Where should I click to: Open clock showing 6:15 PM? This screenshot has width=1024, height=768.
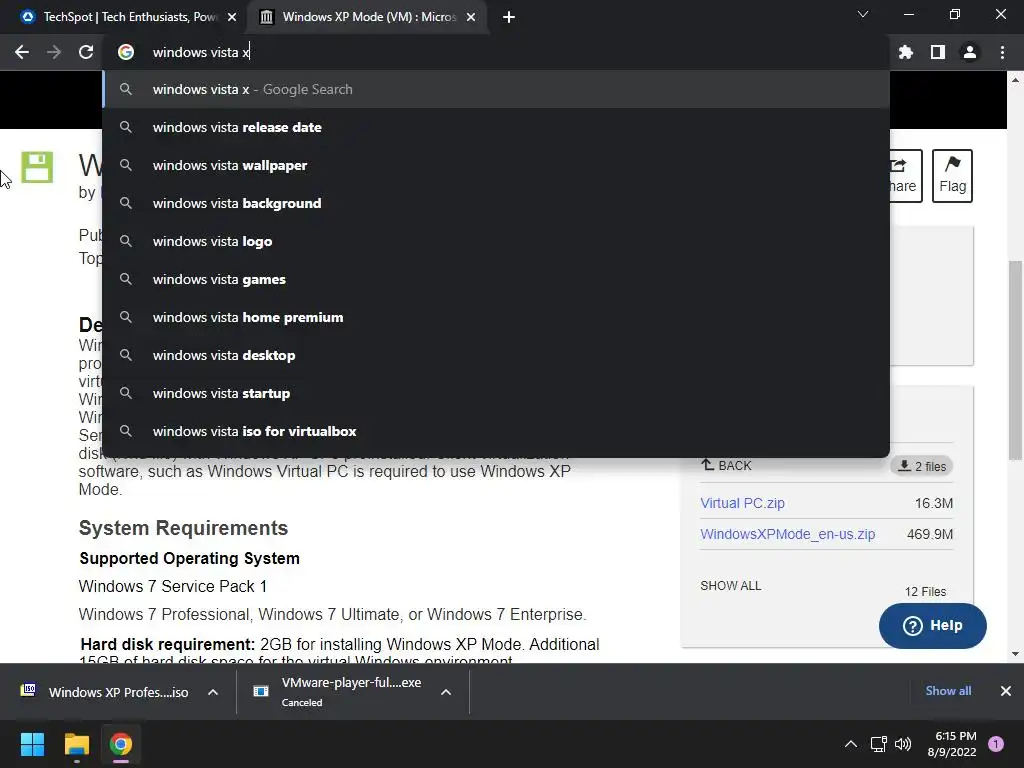point(952,744)
